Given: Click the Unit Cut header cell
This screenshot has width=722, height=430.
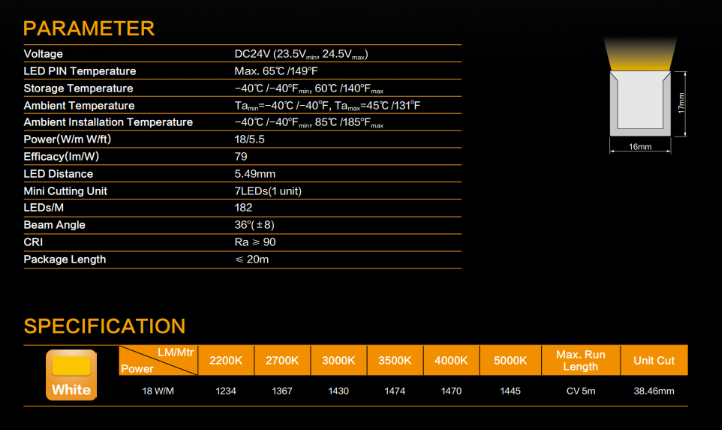Looking at the screenshot, I should (x=653, y=360).
